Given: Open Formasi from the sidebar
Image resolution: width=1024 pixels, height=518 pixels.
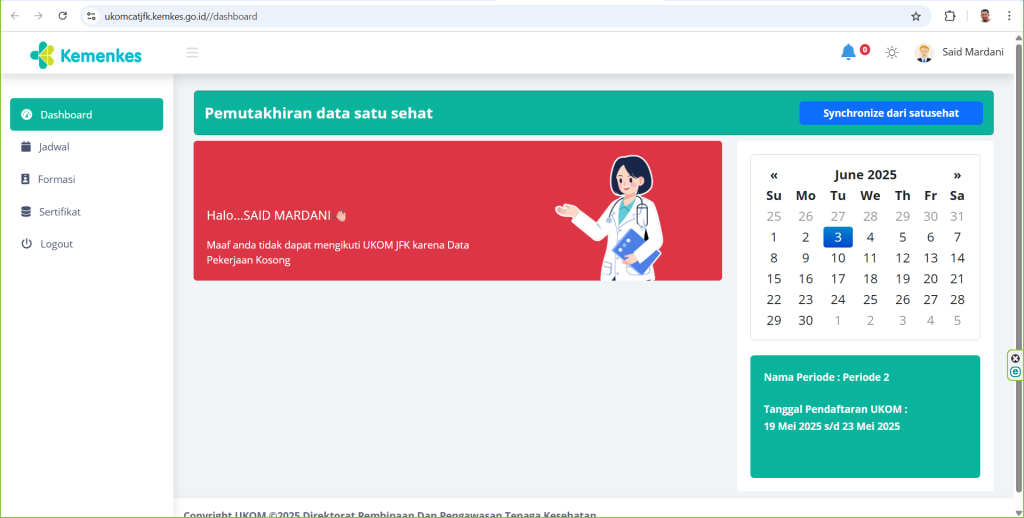Looking at the screenshot, I should (x=56, y=179).
